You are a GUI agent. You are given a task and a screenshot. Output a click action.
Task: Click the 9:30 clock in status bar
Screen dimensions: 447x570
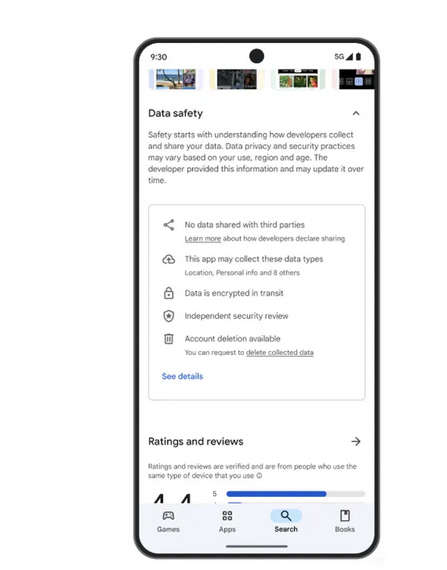(159, 57)
